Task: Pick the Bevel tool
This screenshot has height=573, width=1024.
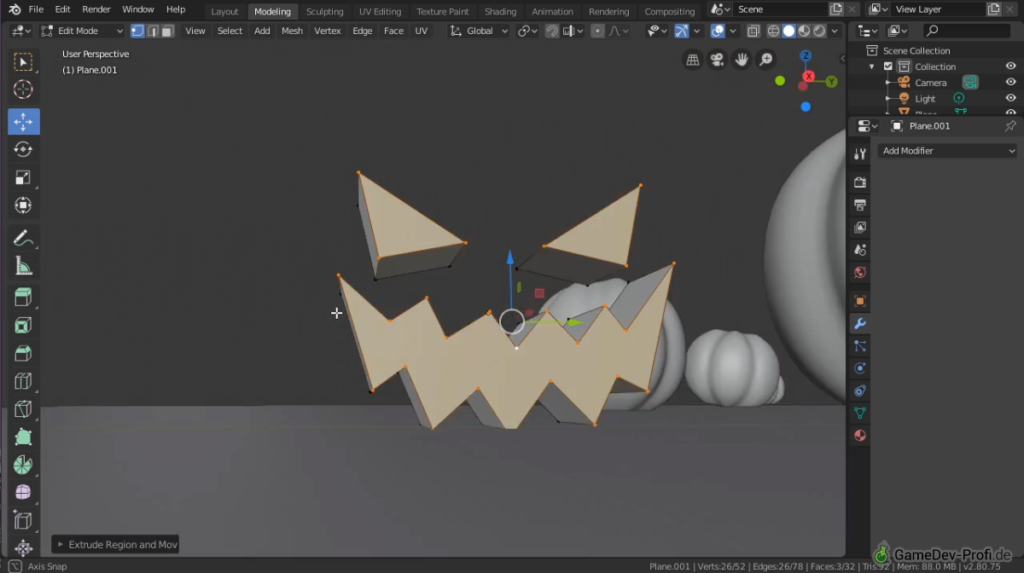Action: 23,353
